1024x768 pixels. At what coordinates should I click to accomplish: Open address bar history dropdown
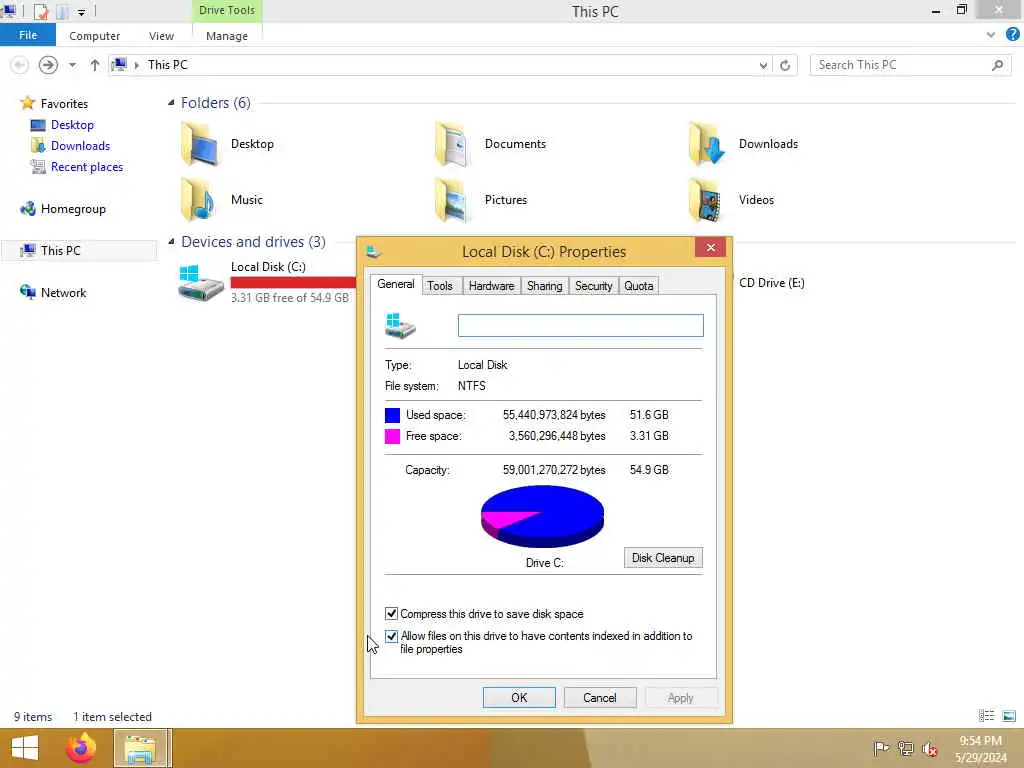click(x=763, y=65)
